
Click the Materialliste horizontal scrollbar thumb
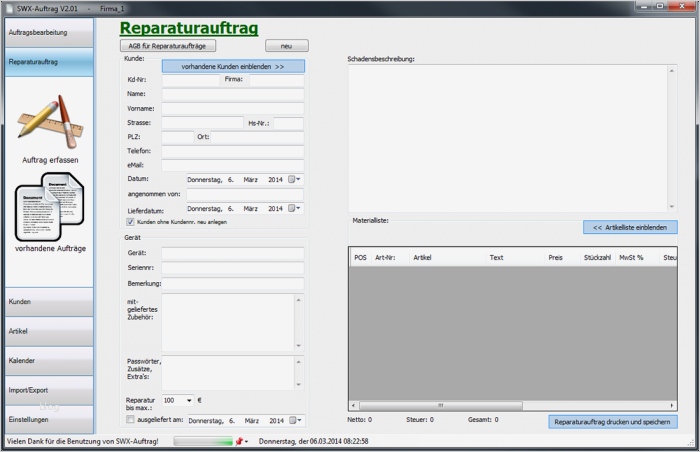441,406
